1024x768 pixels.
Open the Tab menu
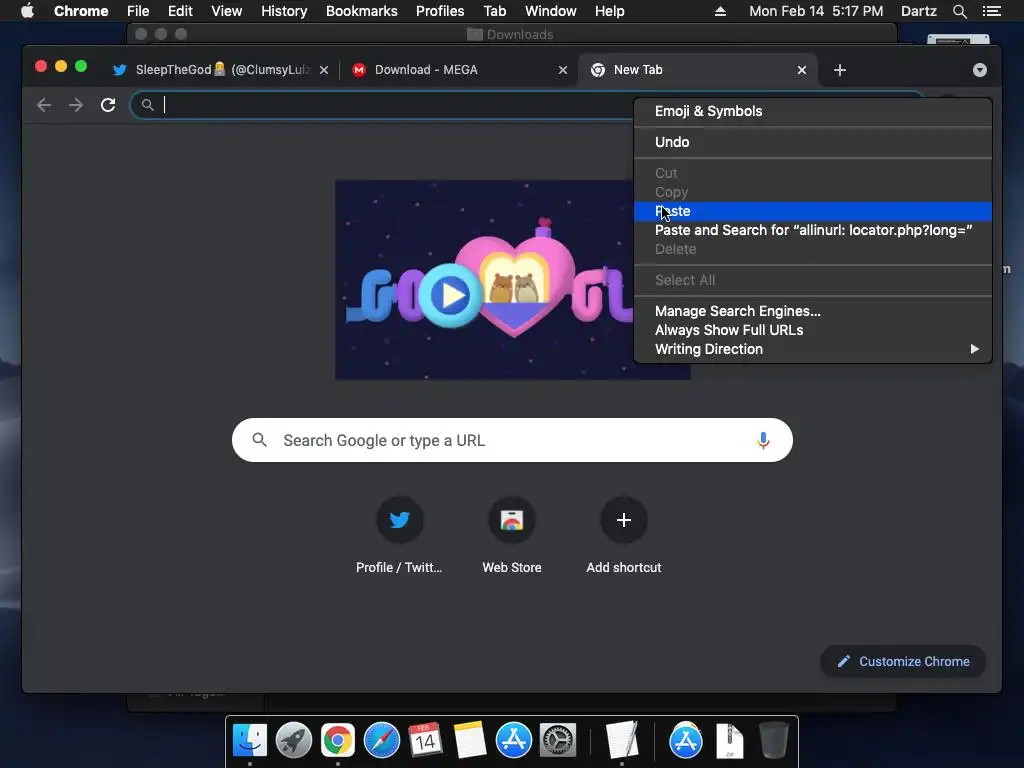pyautogui.click(x=494, y=11)
